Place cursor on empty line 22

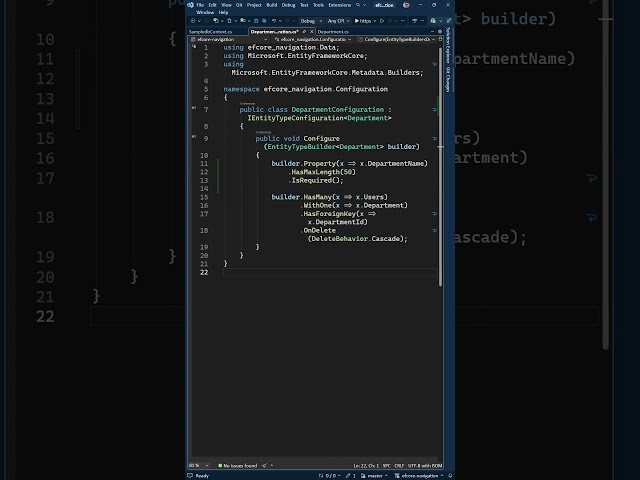click(x=330, y=272)
